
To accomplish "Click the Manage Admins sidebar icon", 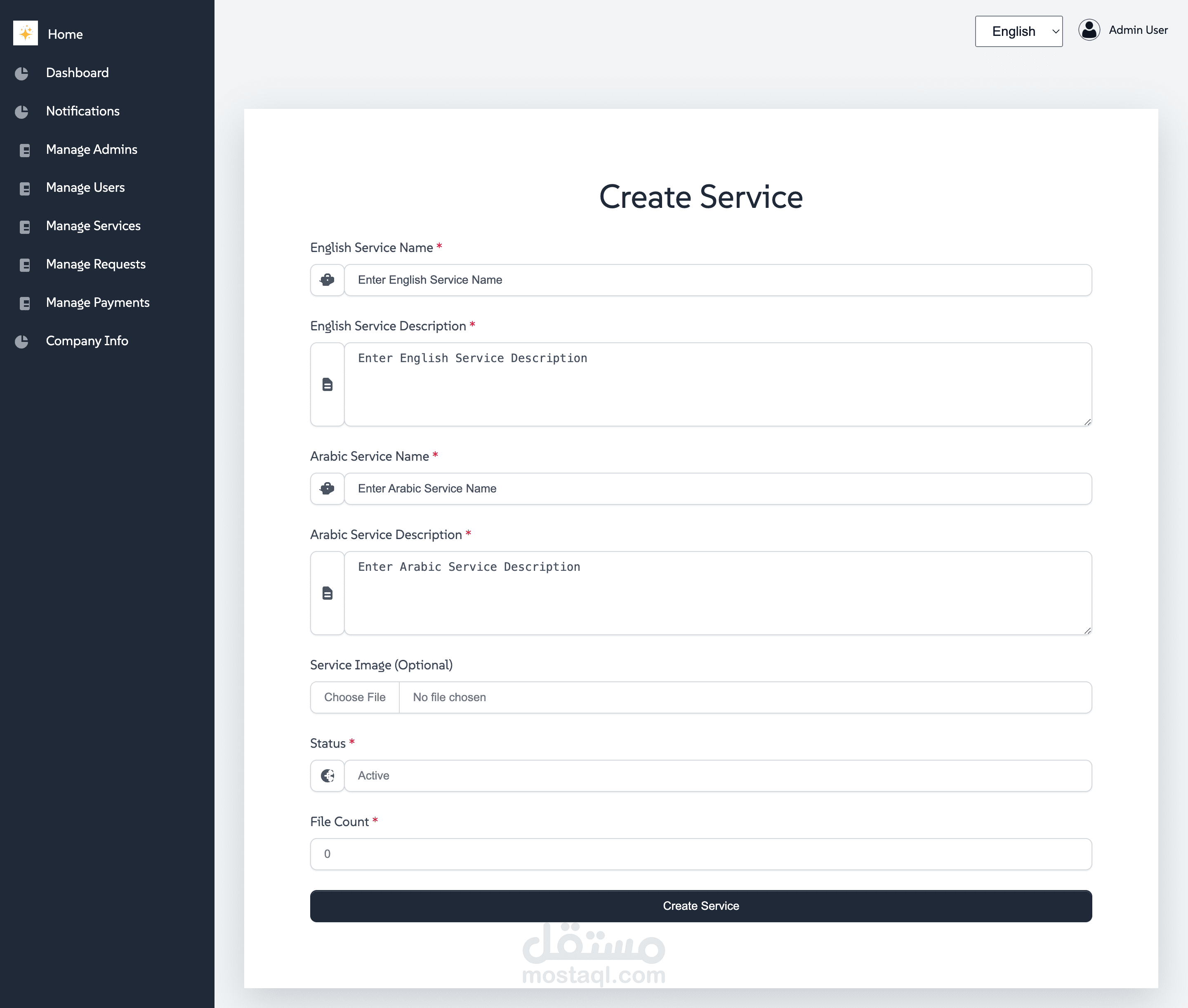I will tap(25, 150).
